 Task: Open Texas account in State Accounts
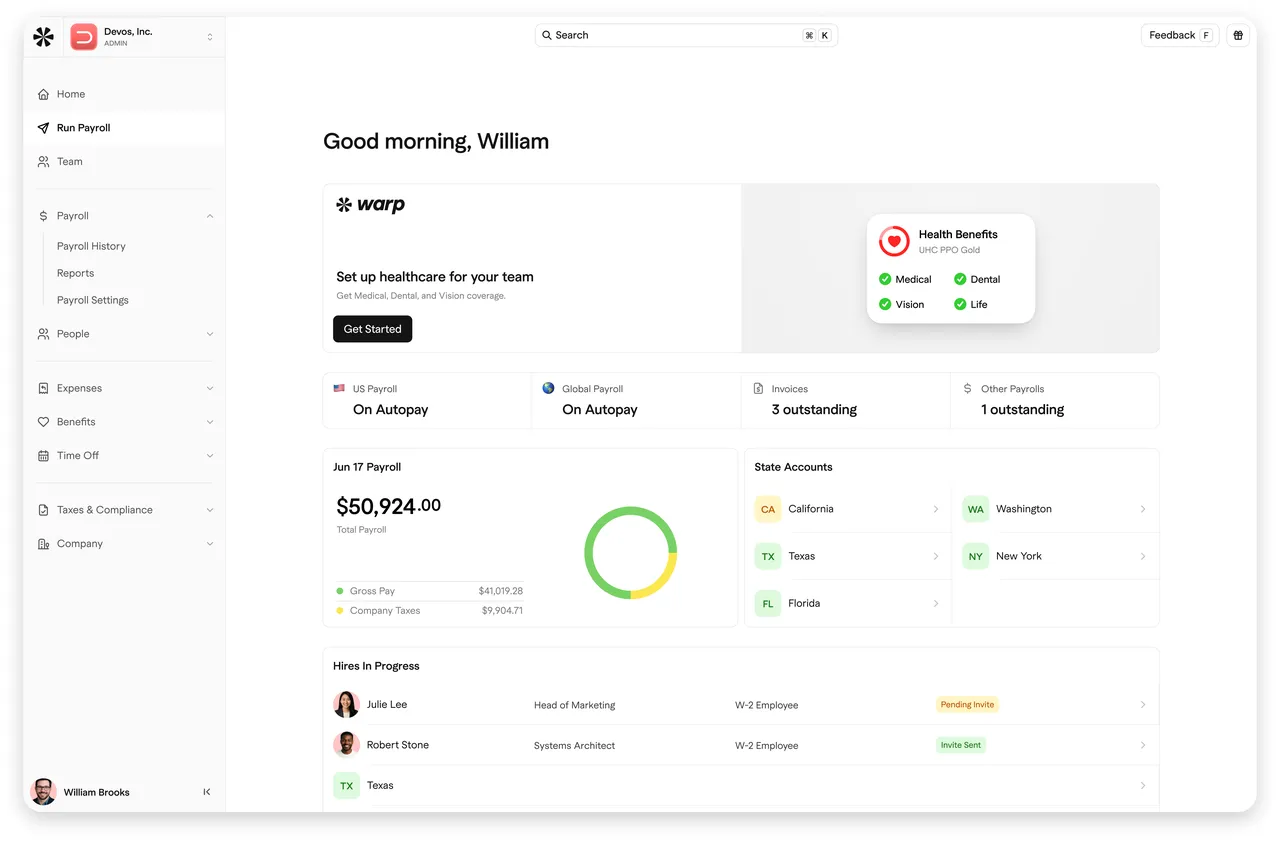click(x=848, y=556)
